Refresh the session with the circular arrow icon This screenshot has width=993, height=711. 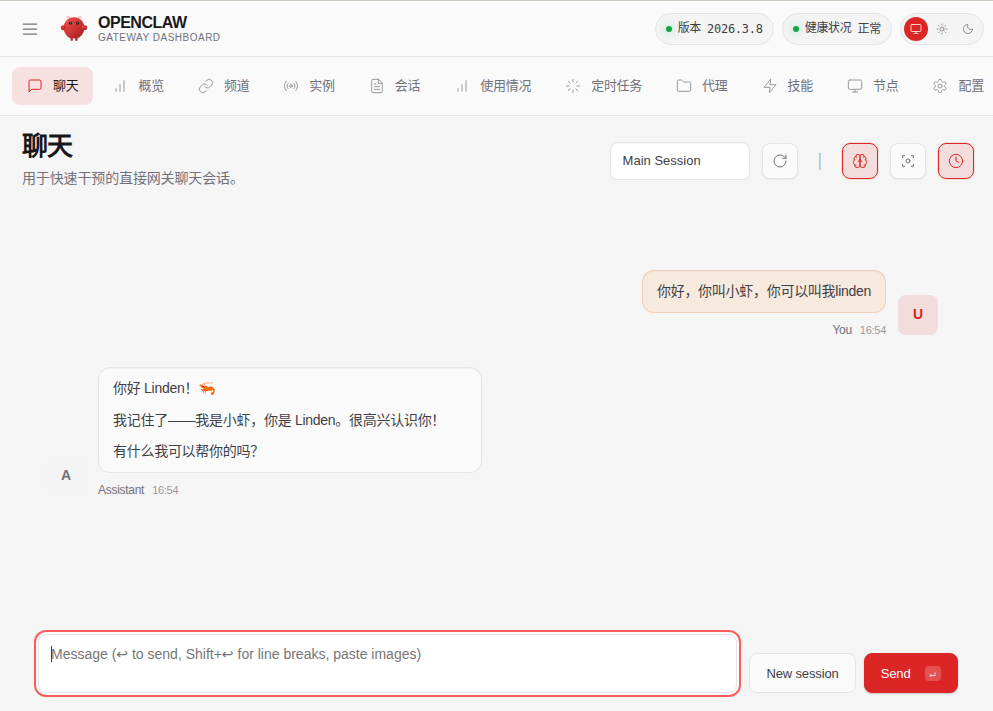pos(779,161)
